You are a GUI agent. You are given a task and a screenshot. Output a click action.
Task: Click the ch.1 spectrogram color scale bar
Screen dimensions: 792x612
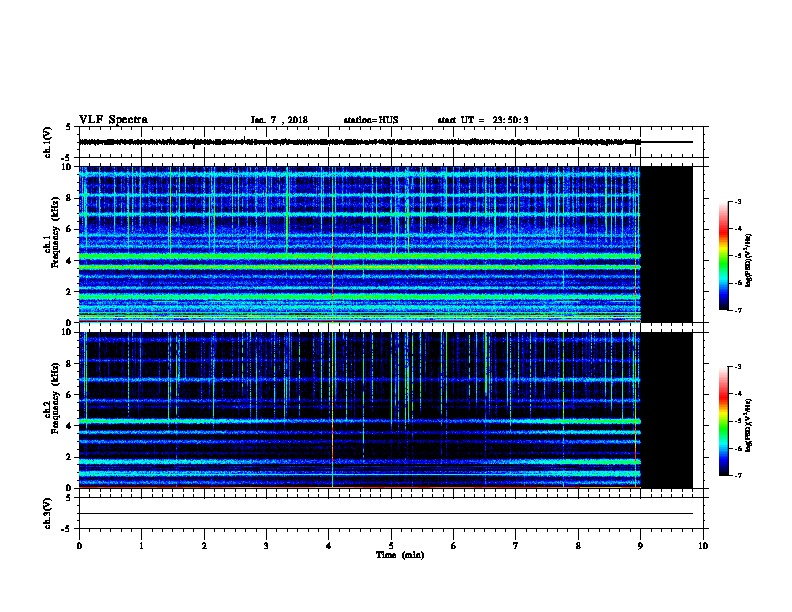click(723, 256)
